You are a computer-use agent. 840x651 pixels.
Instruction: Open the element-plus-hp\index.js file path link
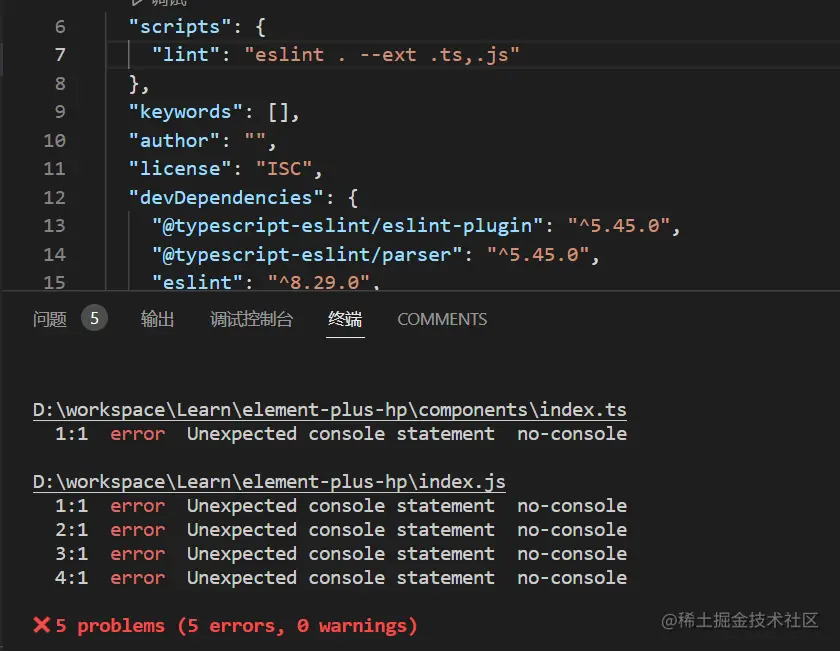(269, 482)
